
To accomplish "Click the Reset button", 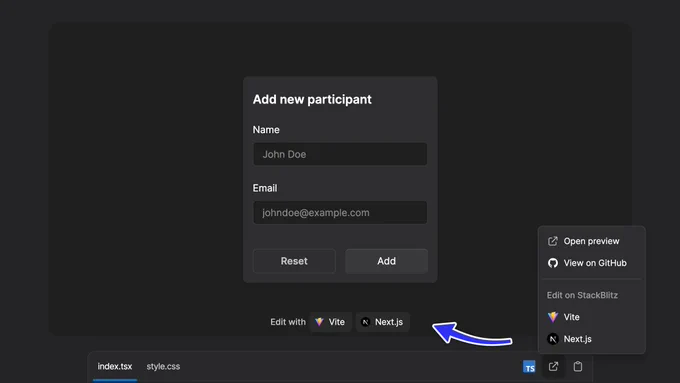I will click(294, 261).
